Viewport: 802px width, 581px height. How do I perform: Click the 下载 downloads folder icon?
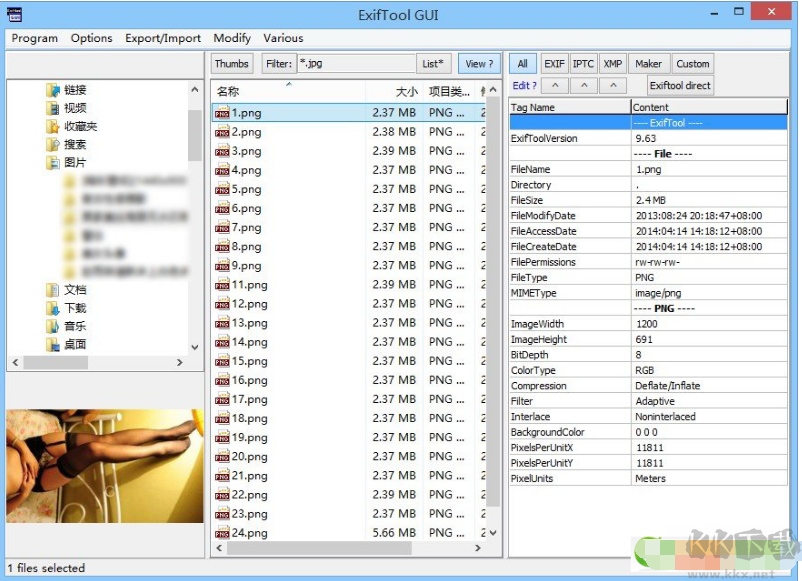click(x=52, y=308)
